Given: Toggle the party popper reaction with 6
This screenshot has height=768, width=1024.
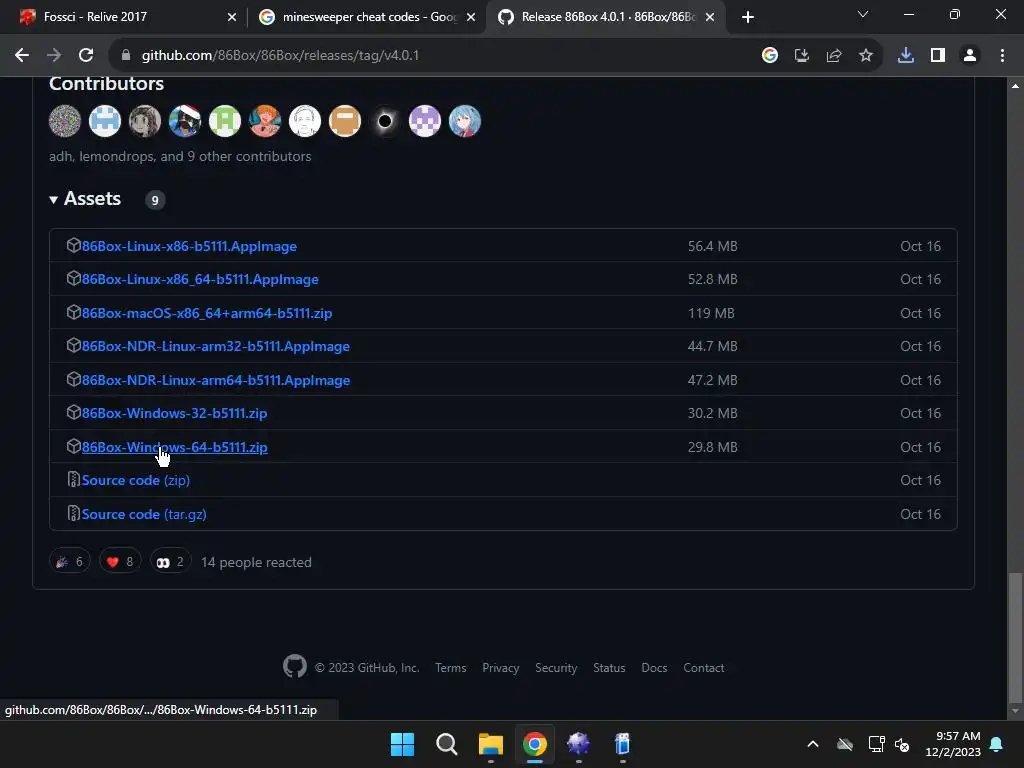Looking at the screenshot, I should [x=69, y=562].
